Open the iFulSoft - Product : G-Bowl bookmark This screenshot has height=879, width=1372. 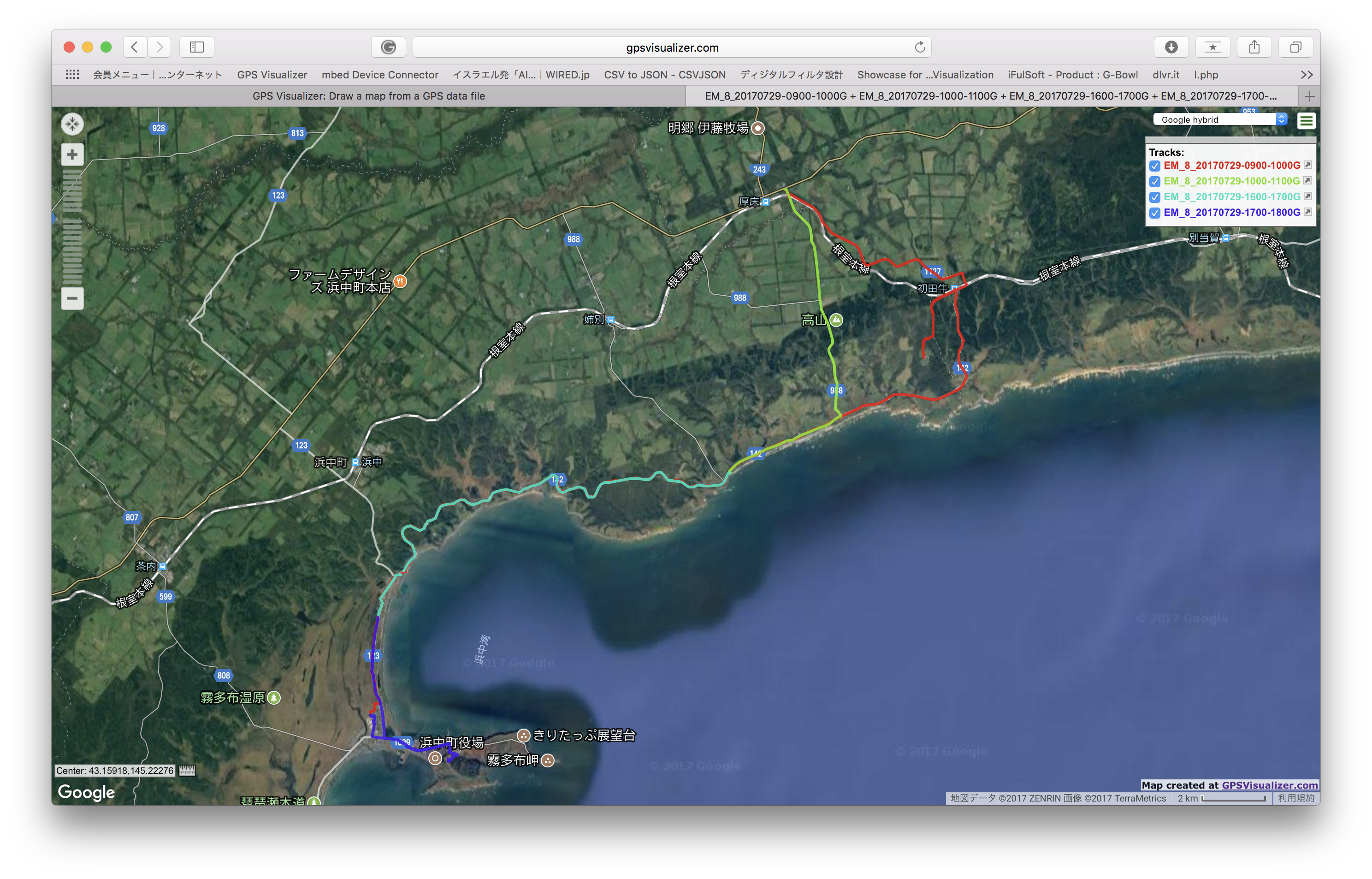[1072, 75]
